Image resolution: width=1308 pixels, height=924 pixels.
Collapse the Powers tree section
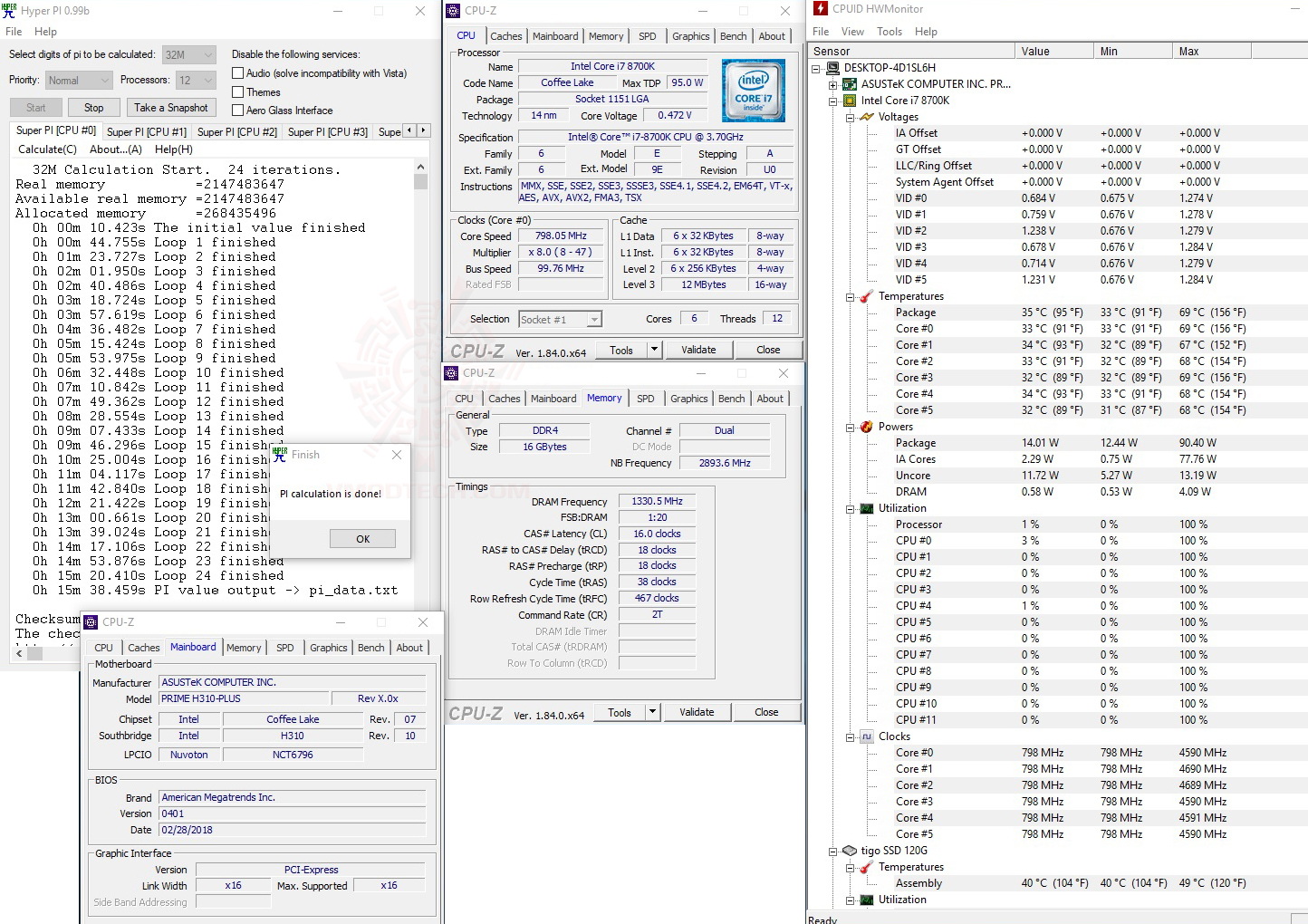point(851,427)
